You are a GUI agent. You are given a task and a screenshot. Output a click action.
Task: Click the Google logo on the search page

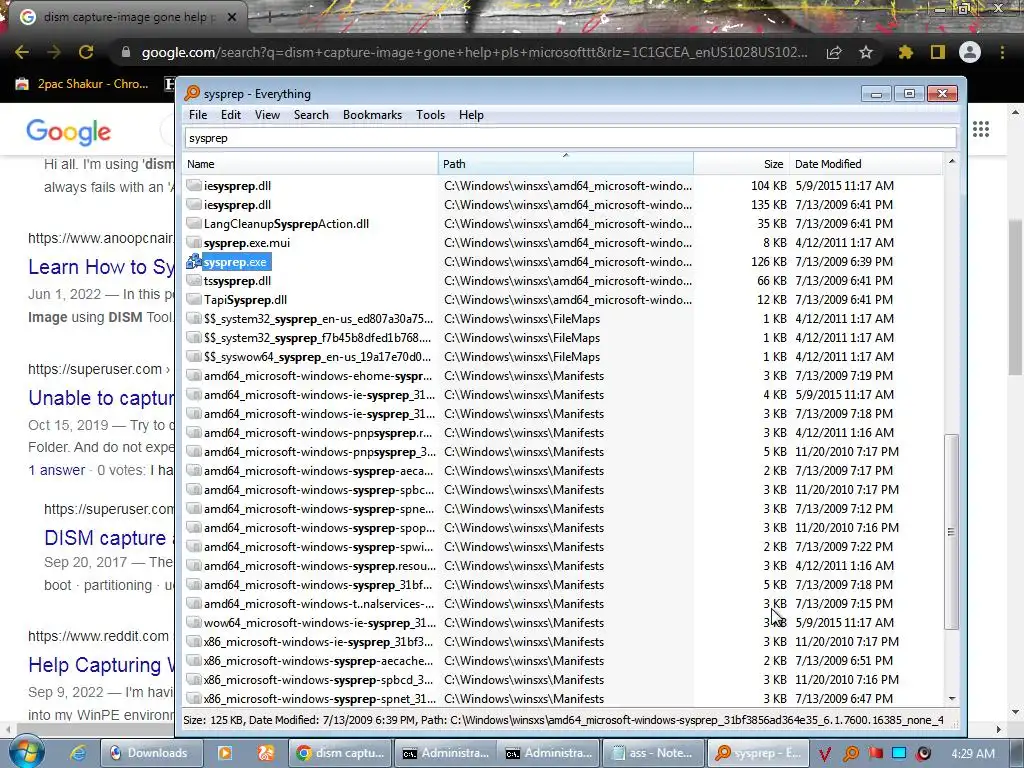click(x=69, y=132)
